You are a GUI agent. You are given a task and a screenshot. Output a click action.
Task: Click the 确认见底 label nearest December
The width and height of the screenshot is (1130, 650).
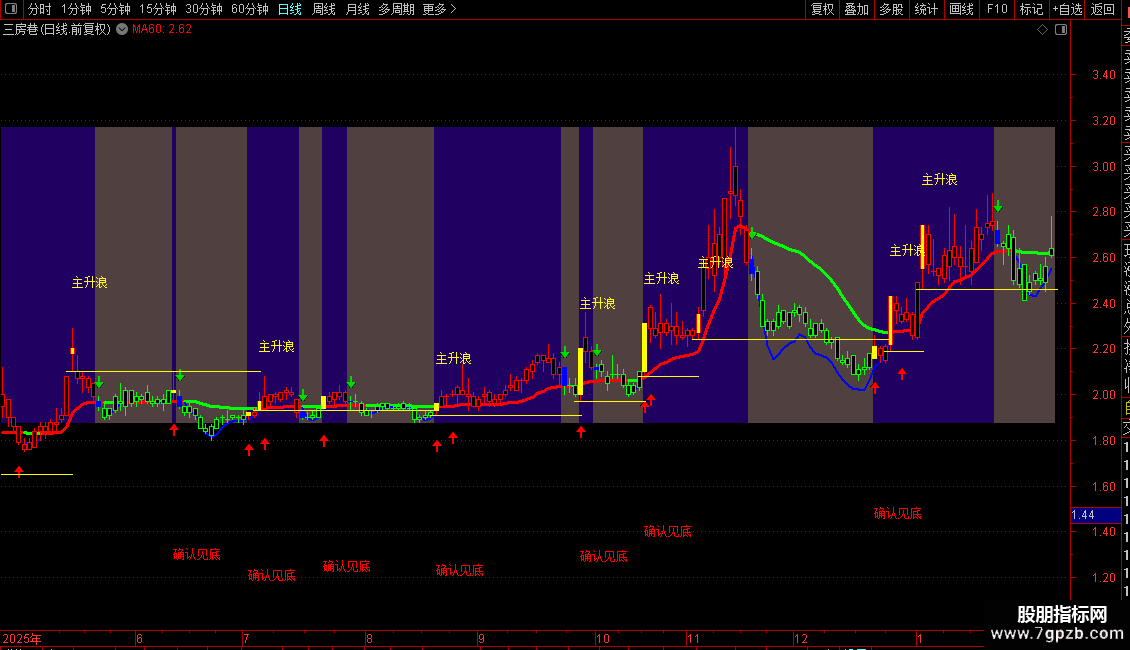point(897,514)
